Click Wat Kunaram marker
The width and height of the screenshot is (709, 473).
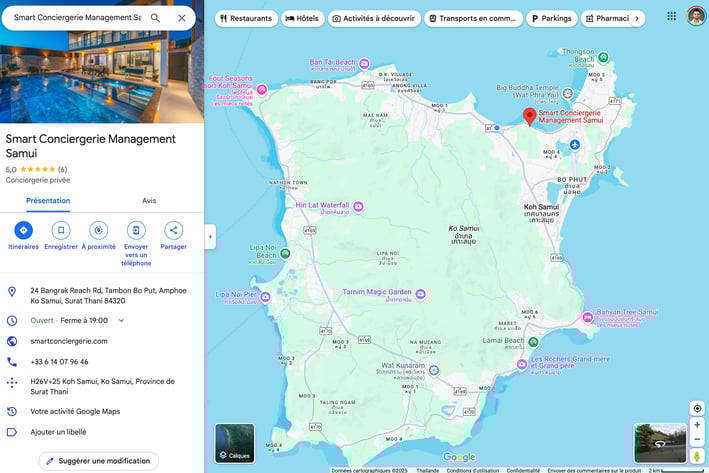pos(434,370)
